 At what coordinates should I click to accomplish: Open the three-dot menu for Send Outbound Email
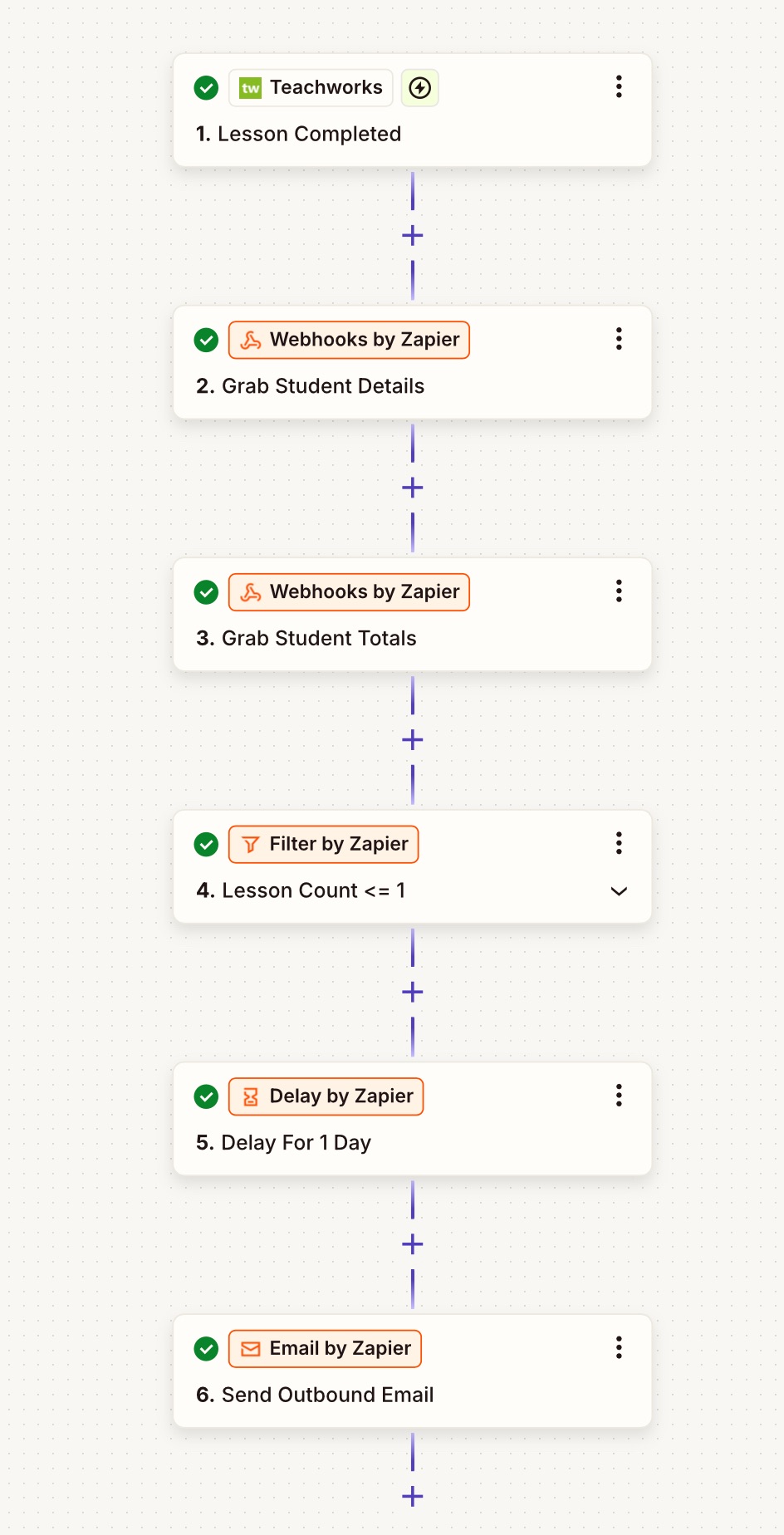619,1347
